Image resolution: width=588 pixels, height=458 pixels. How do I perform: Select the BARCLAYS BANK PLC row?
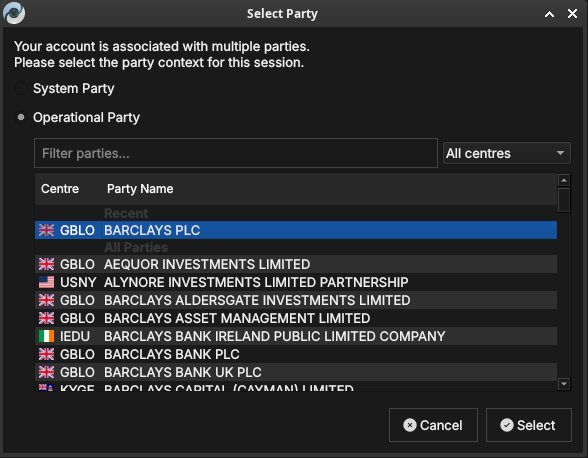[x=296, y=354]
